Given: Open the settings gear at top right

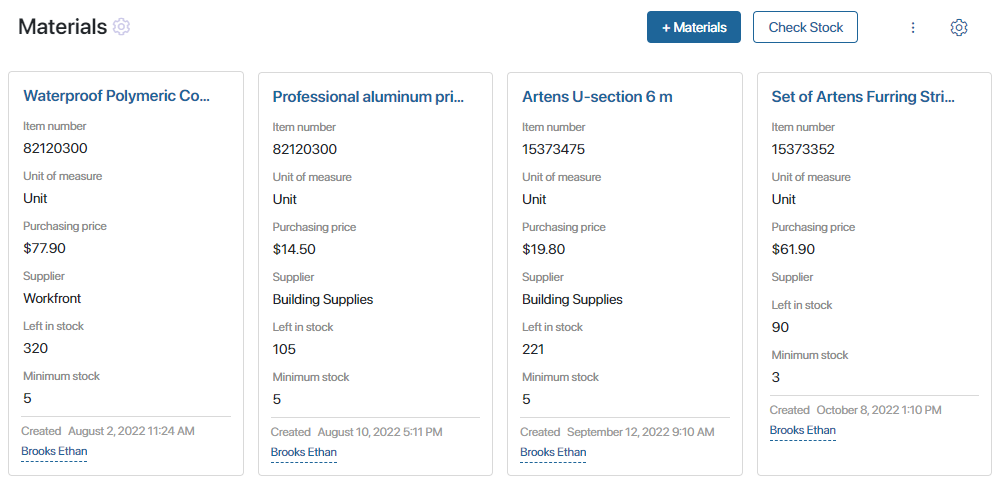Looking at the screenshot, I should pos(958,28).
